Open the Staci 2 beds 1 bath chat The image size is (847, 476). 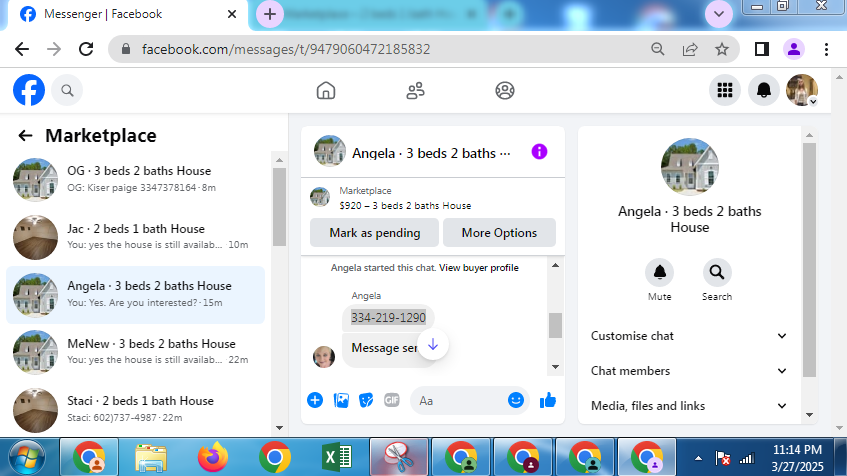click(136, 410)
